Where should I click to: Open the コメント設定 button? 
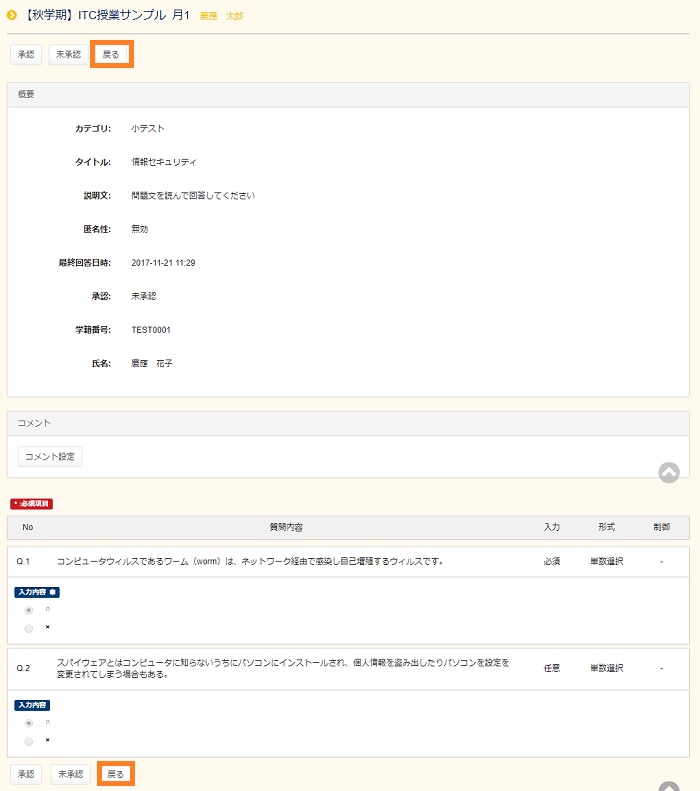click(50, 457)
